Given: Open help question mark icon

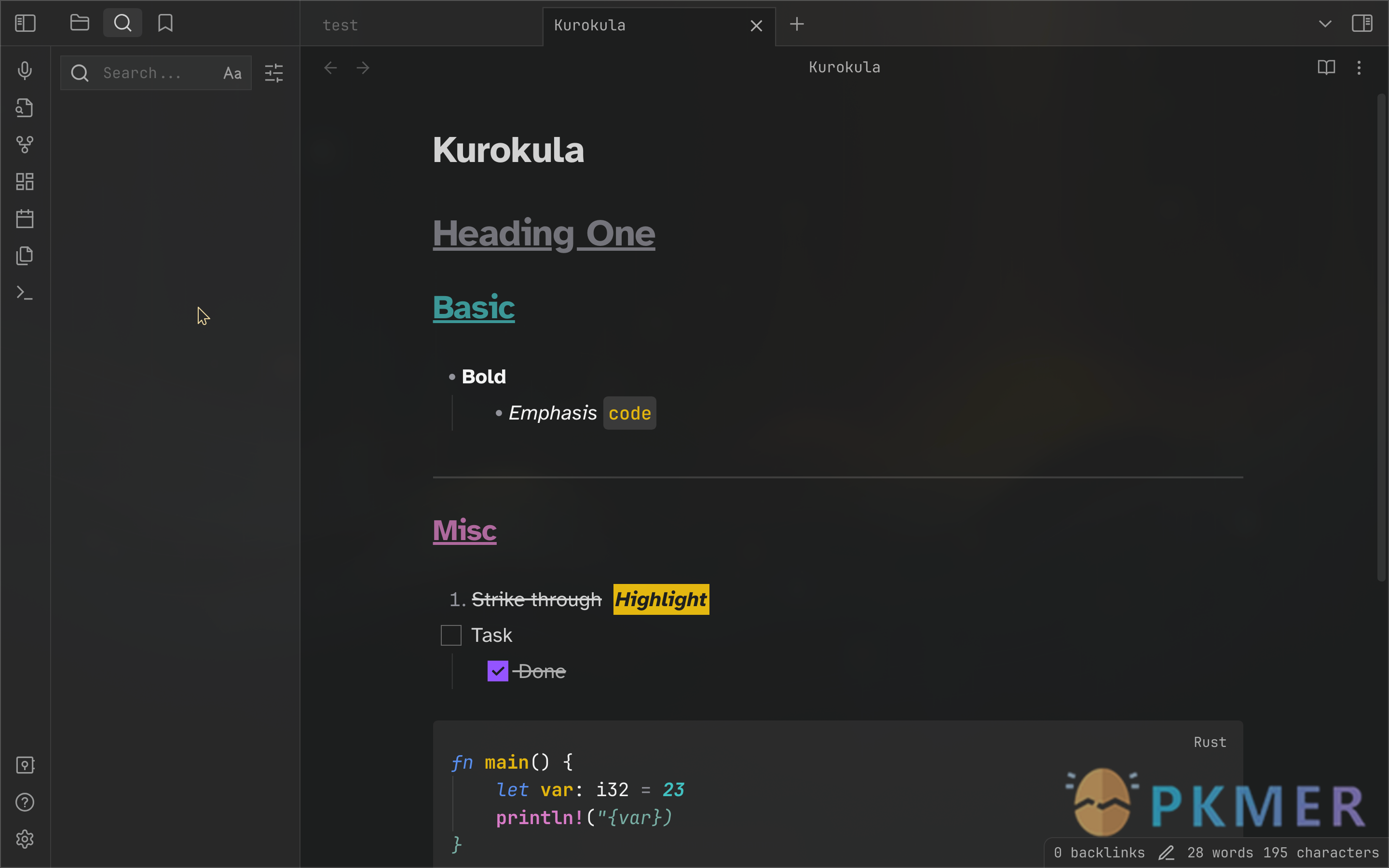Looking at the screenshot, I should [25, 802].
